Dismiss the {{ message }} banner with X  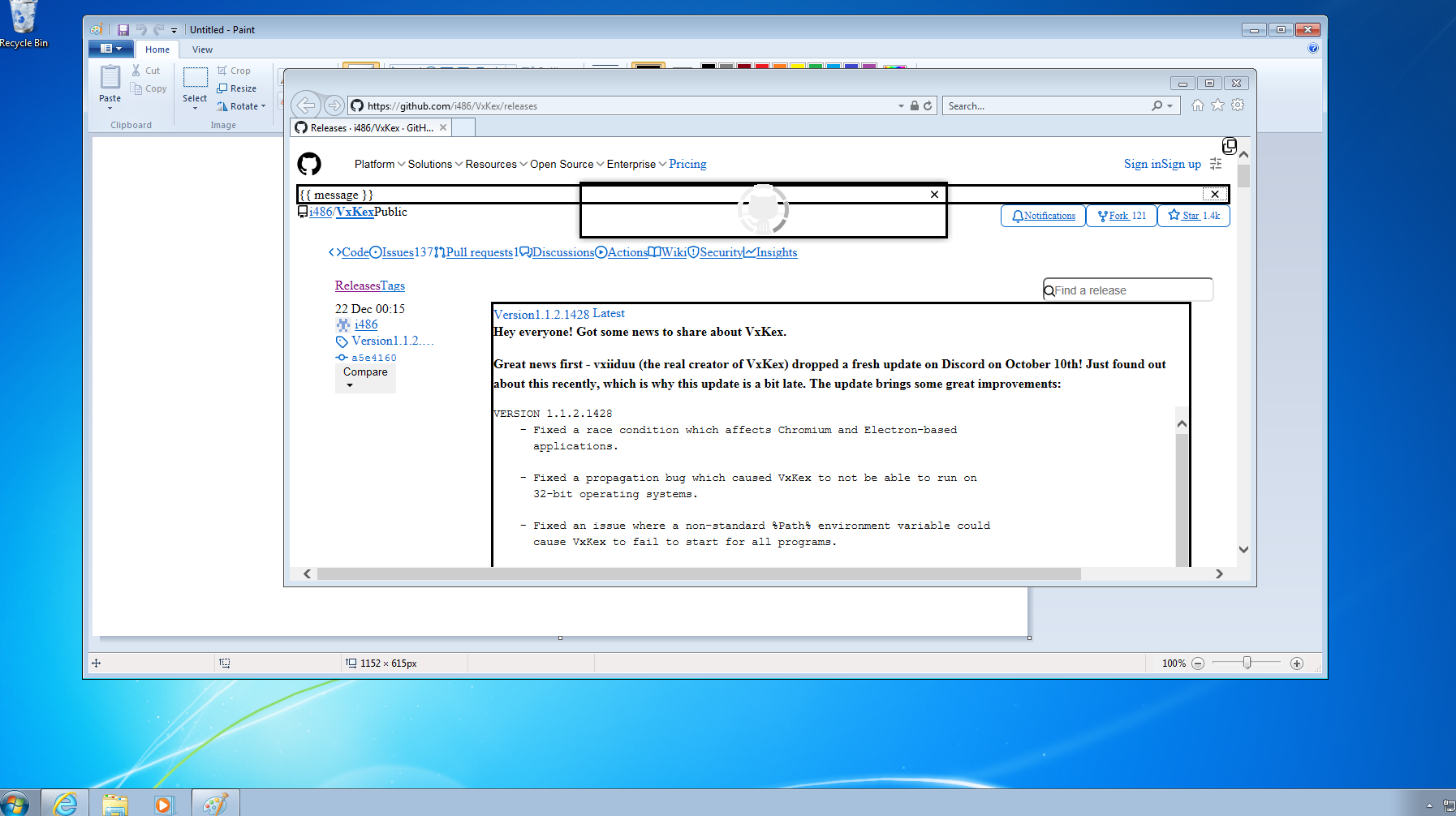1215,195
